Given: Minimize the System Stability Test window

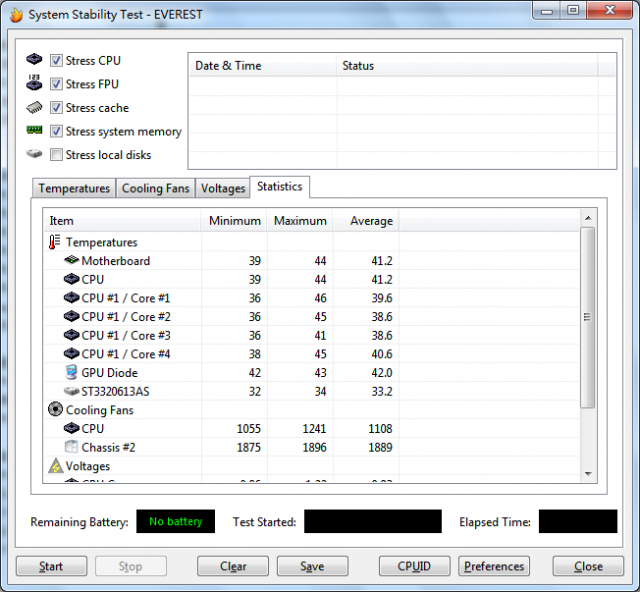Looking at the screenshot, I should coord(547,10).
